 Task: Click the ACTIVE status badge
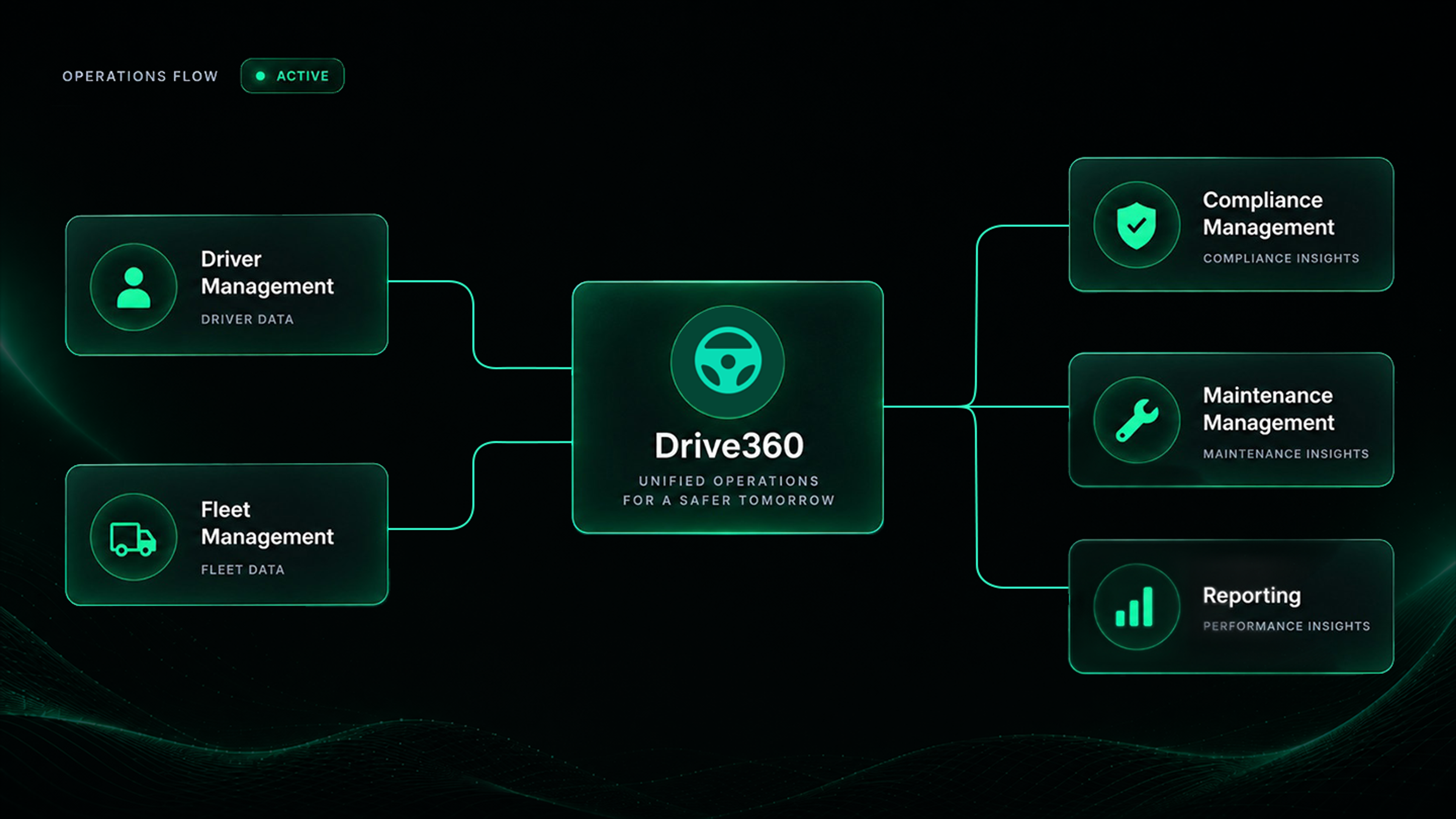coord(292,76)
